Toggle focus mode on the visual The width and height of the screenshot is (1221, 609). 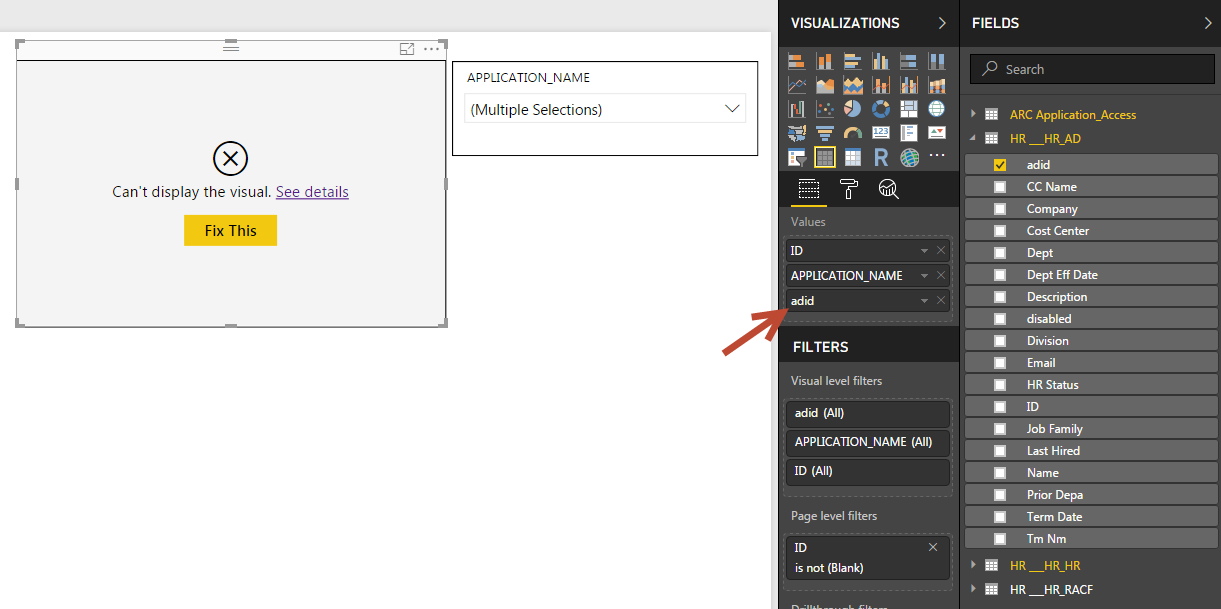pos(407,48)
